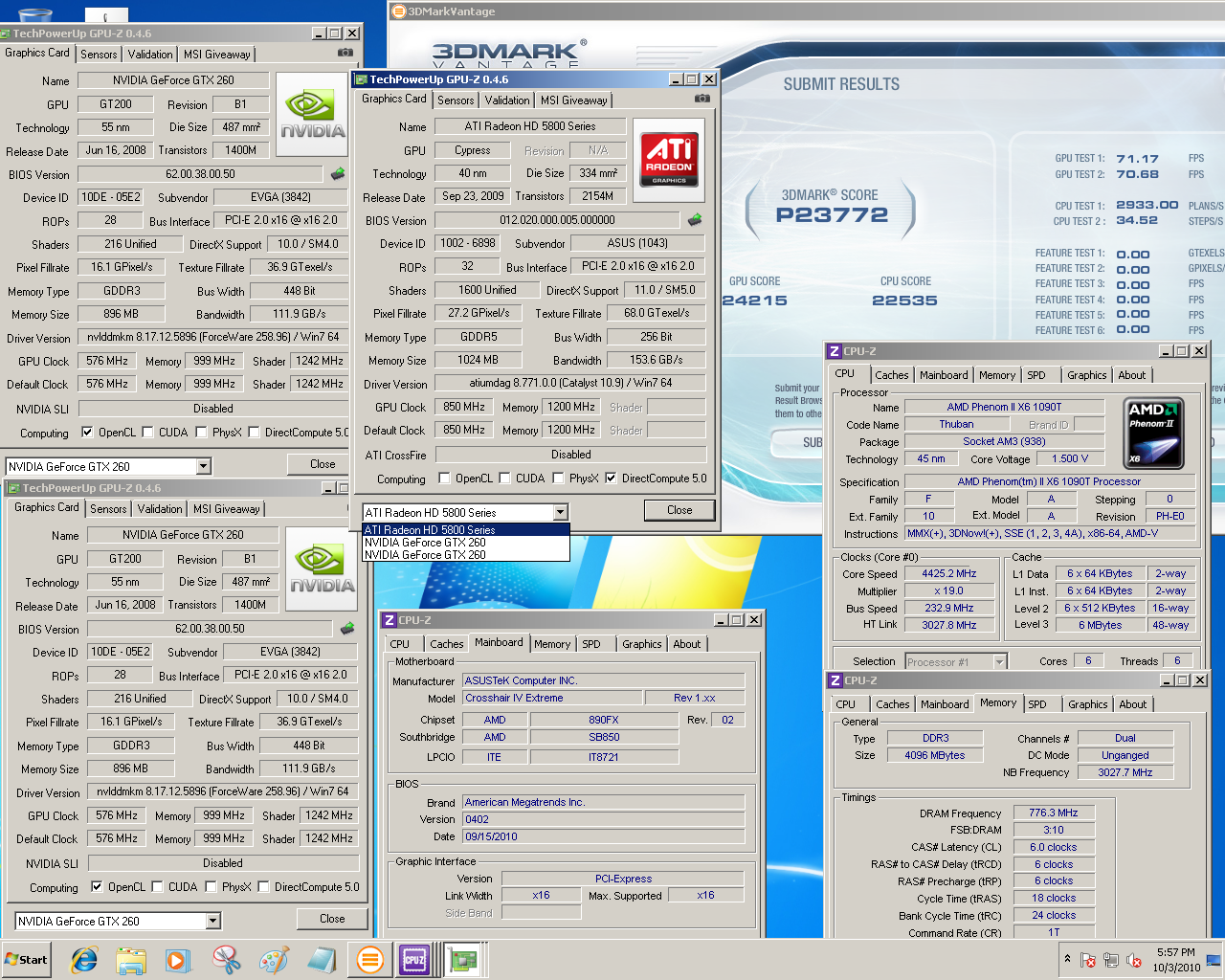Open Validation tab in lower NVIDIA GPU-Z window
This screenshot has height=980, width=1225.
(160, 509)
